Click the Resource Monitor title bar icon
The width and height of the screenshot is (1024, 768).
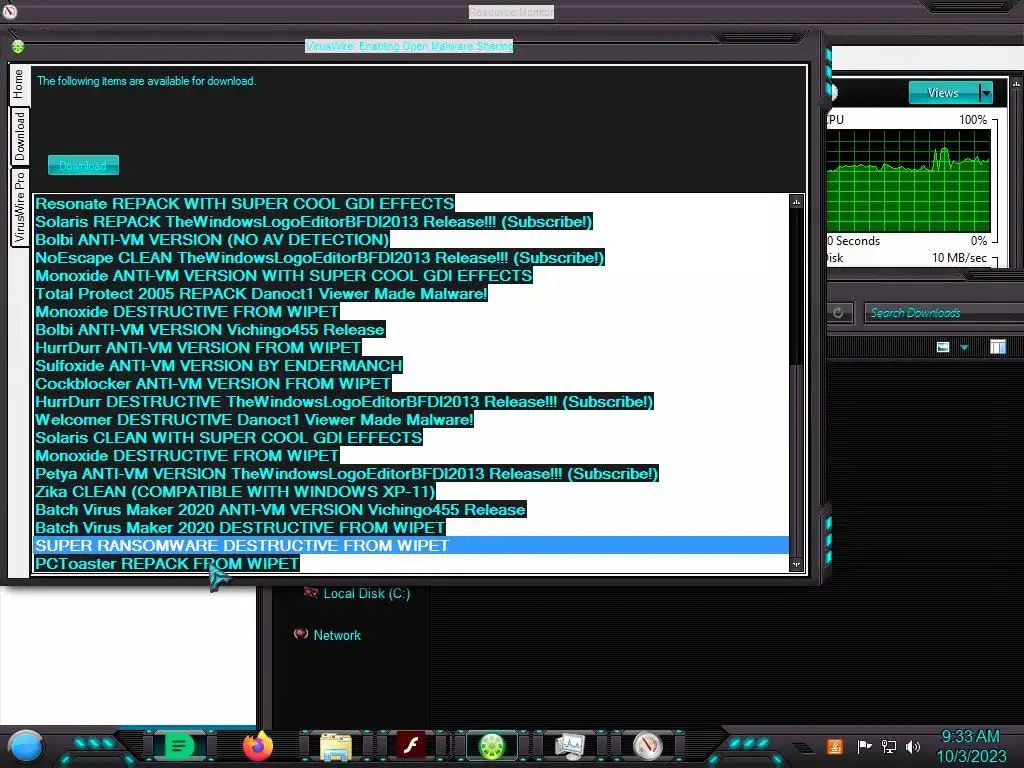point(9,11)
